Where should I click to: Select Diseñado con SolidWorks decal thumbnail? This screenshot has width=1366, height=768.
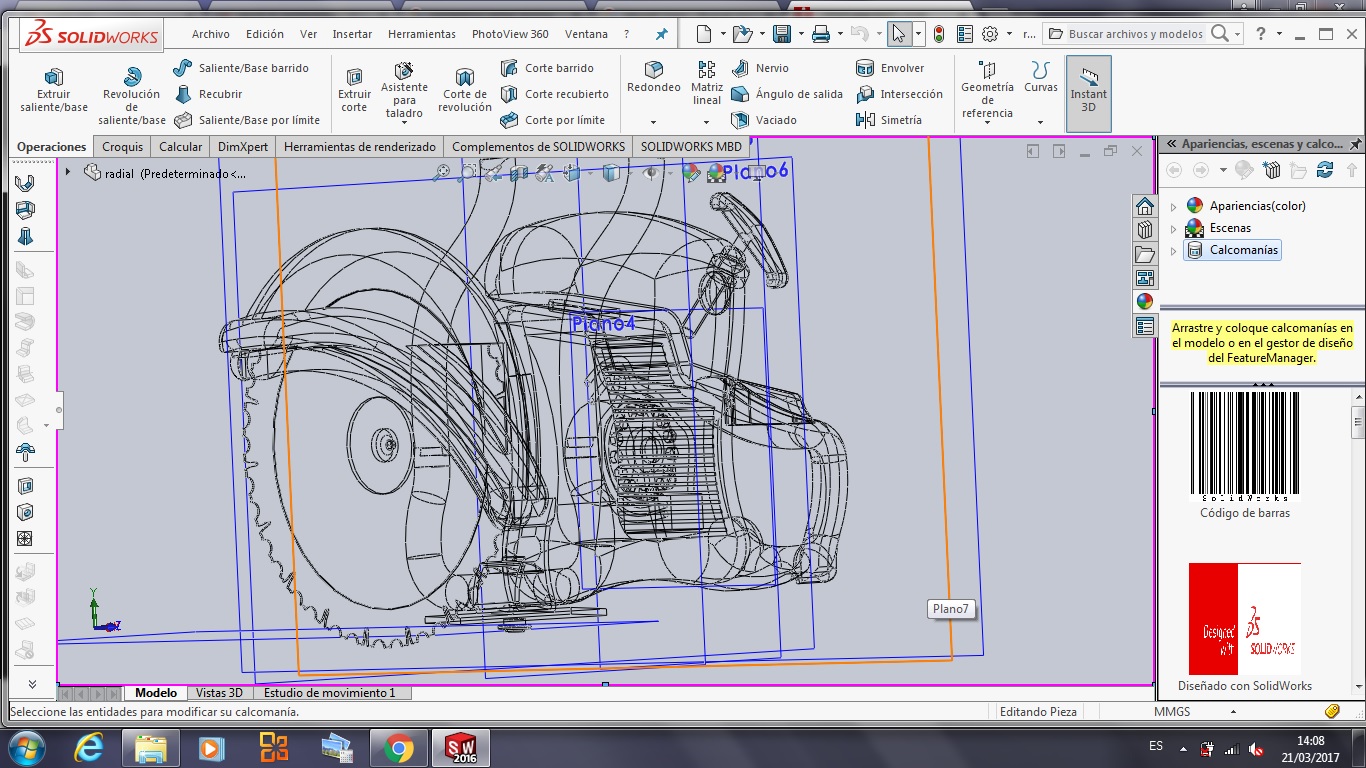click(x=1245, y=619)
